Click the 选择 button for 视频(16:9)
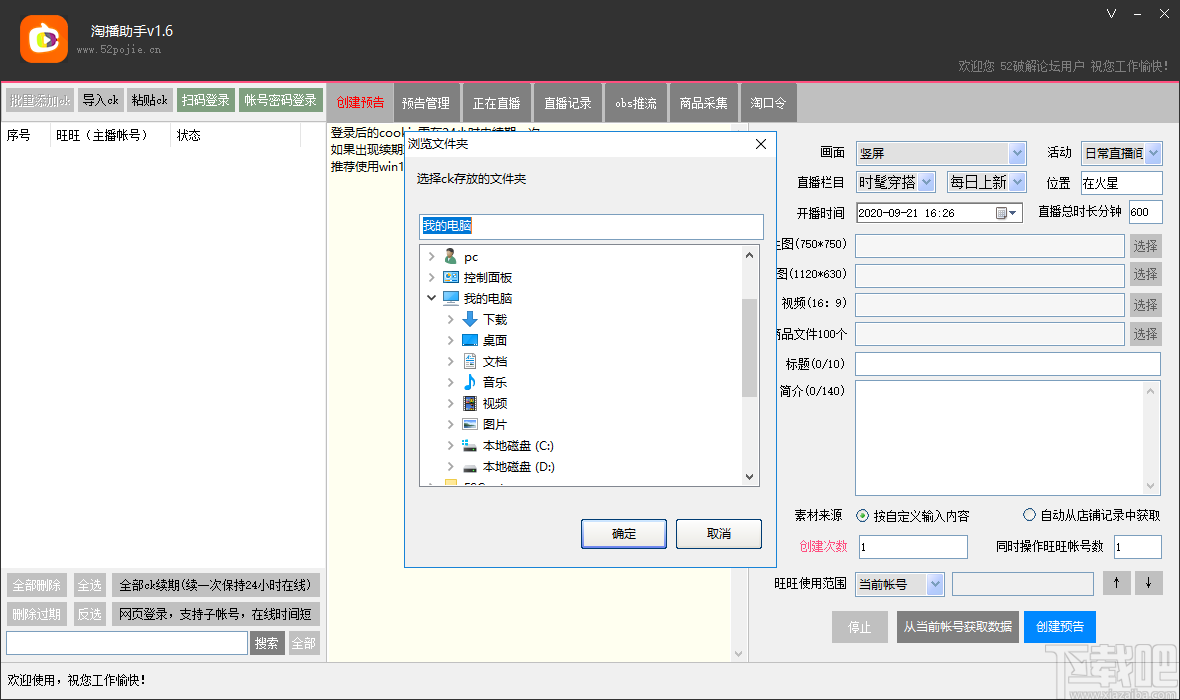 pos(1145,305)
